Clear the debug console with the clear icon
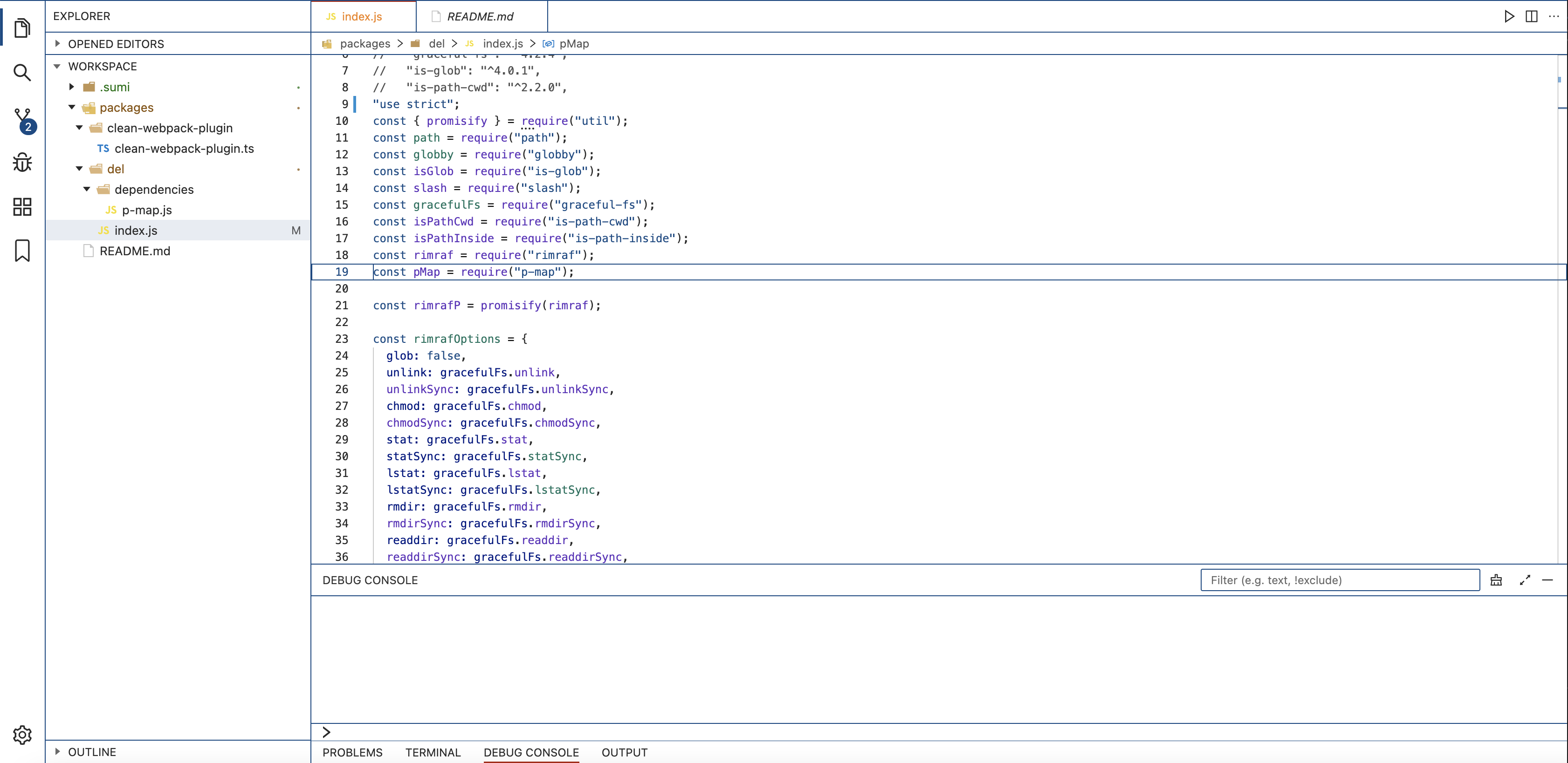 pyautogui.click(x=1496, y=580)
